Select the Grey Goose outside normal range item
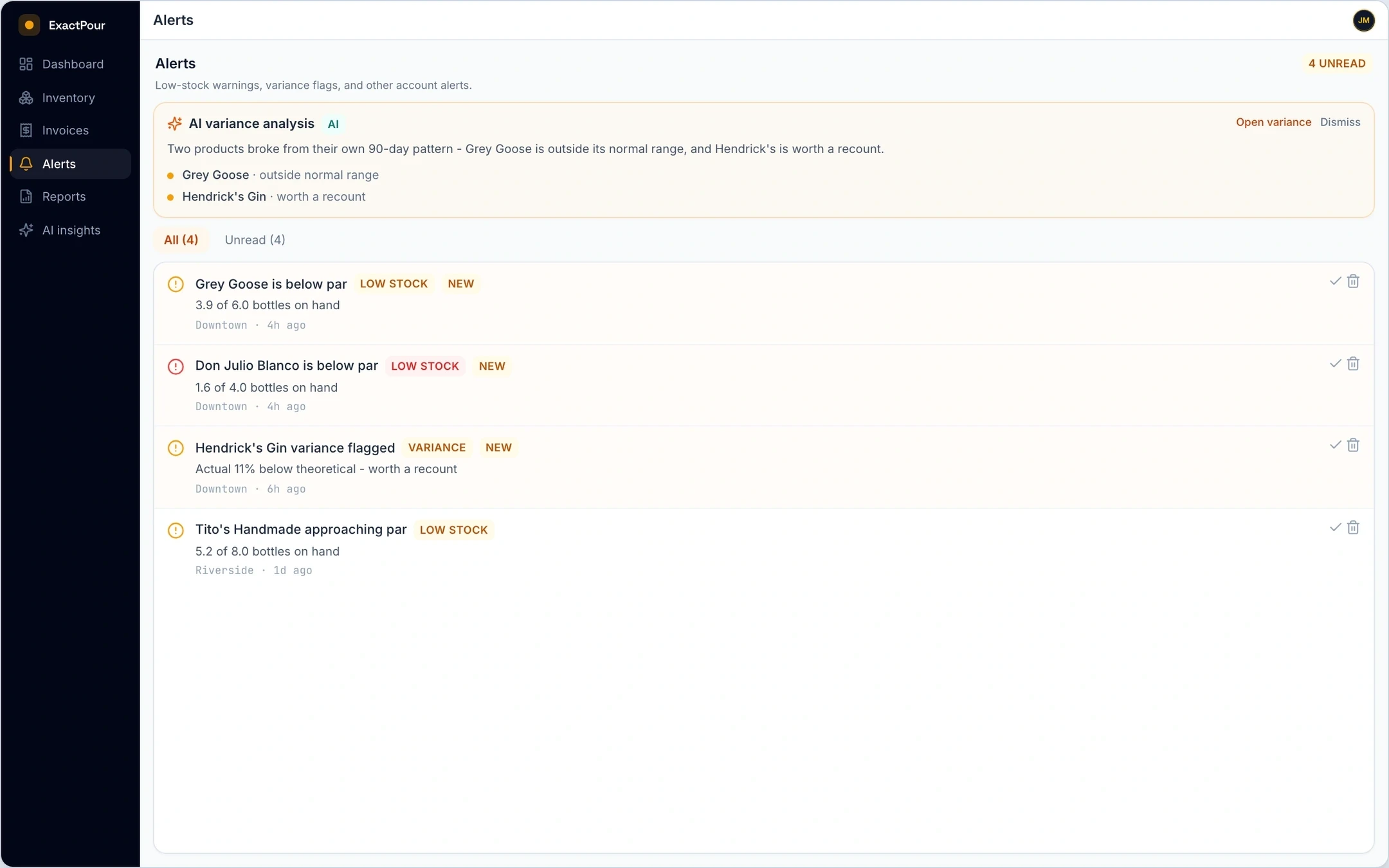1389x868 pixels. [x=273, y=175]
